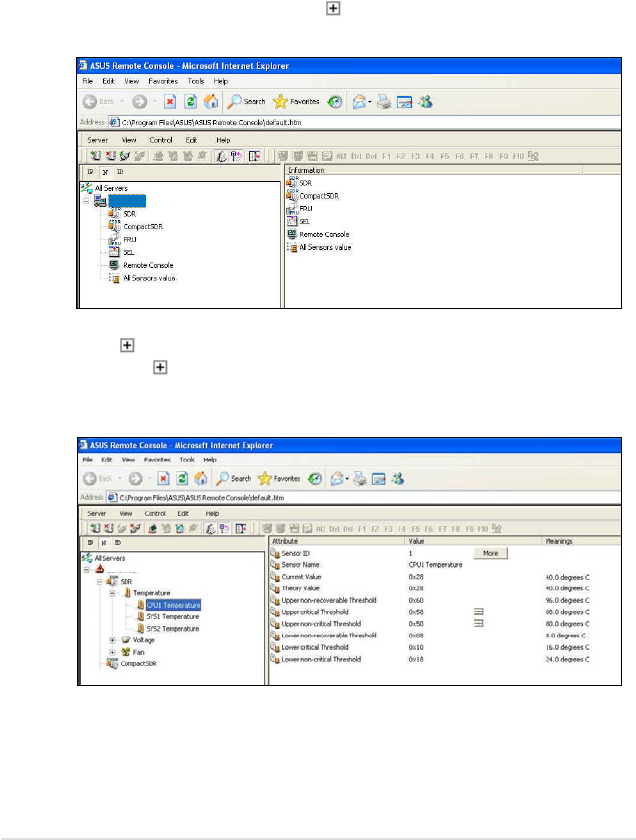Open Remote Console in Information pane

324,234
